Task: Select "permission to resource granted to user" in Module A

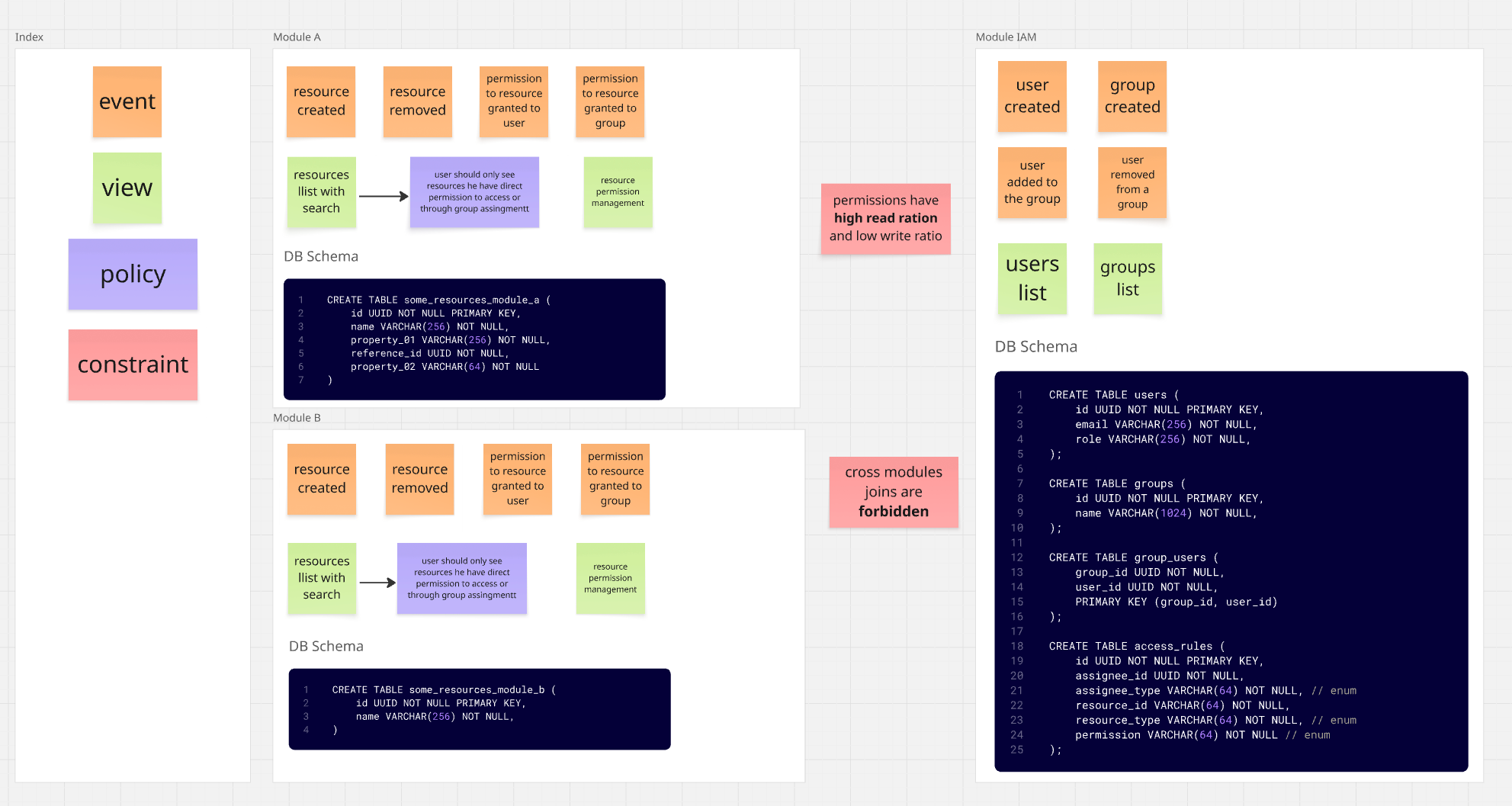Action: (x=513, y=101)
